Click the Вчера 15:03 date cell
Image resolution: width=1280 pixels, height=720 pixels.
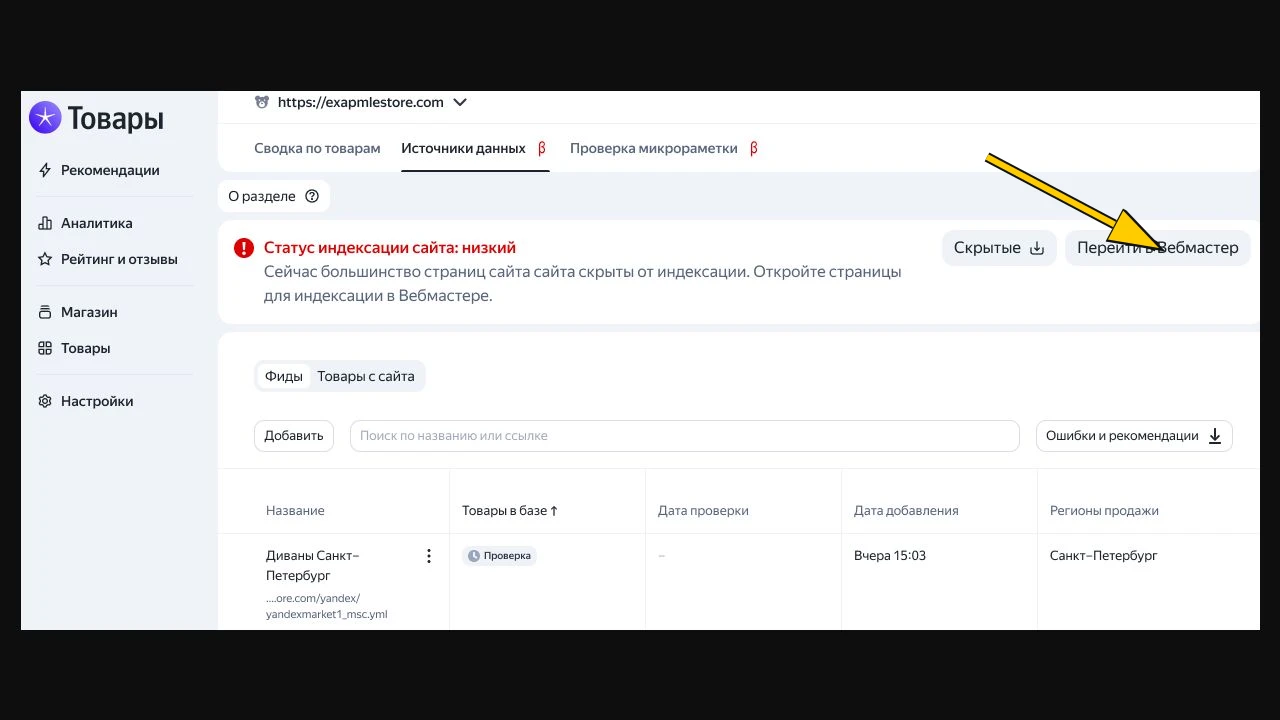tap(890, 556)
